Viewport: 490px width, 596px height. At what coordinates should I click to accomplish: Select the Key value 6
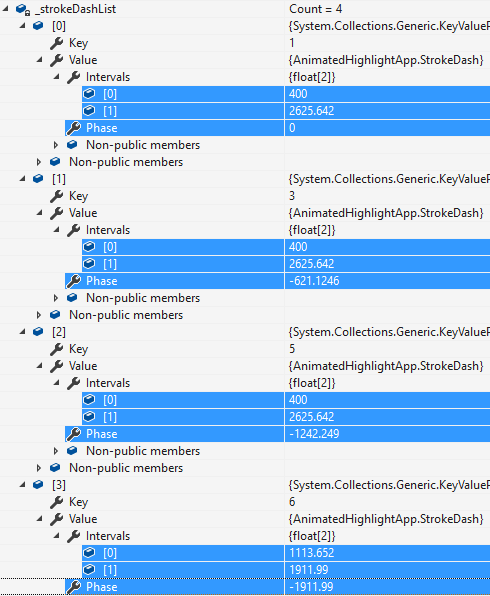(x=292, y=502)
